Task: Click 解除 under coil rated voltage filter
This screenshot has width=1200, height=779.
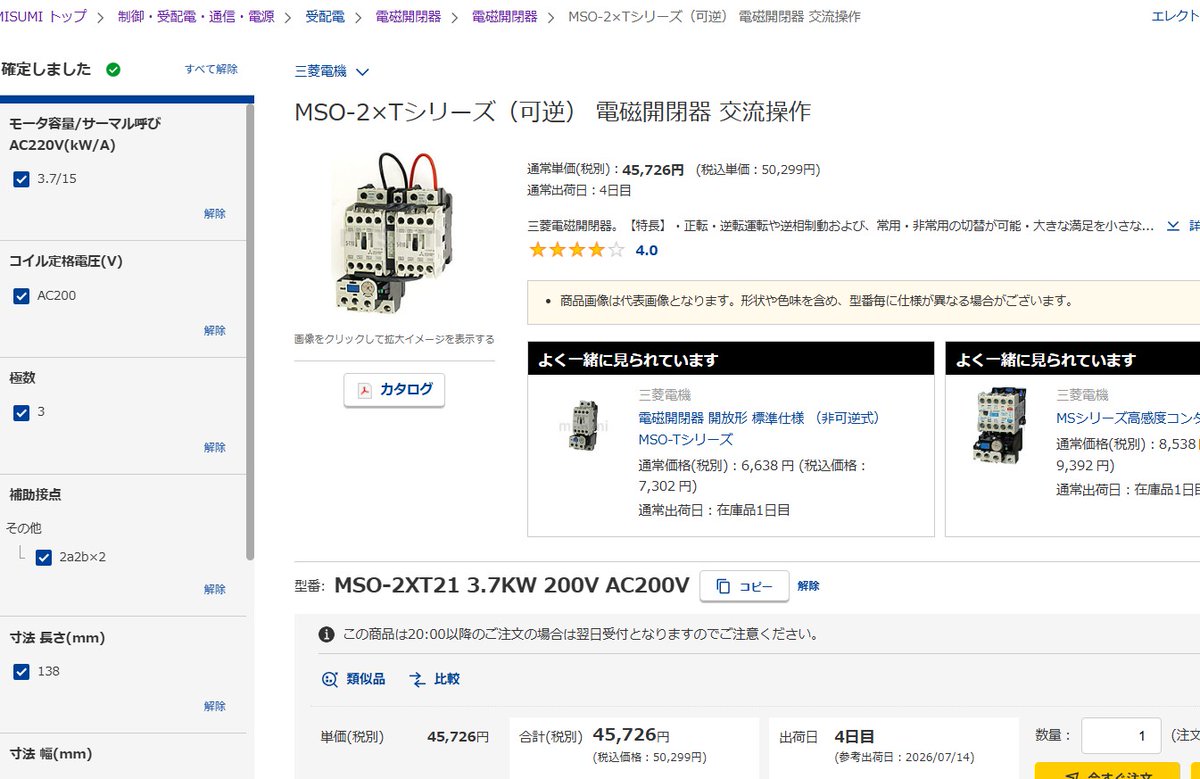Action: pos(215,331)
